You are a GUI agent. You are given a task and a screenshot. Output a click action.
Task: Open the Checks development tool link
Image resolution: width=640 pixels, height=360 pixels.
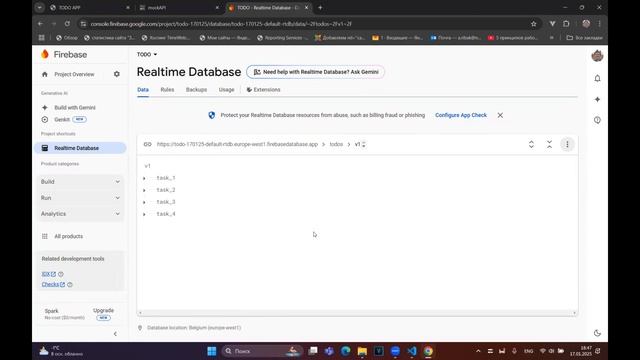53,284
